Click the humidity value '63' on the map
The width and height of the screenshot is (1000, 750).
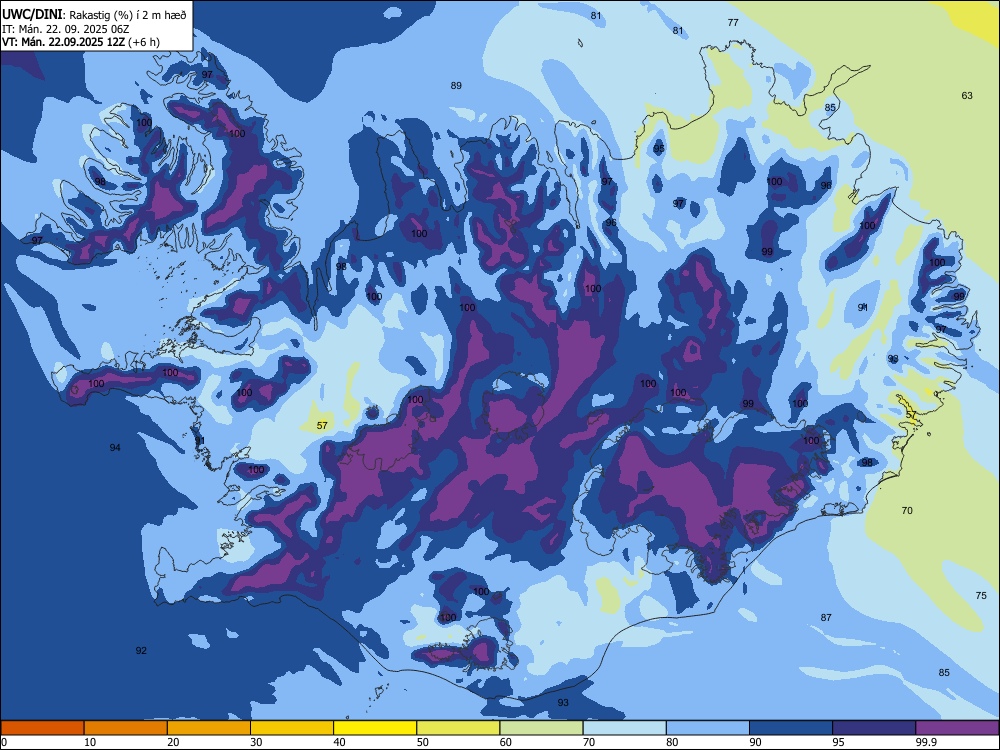pyautogui.click(x=967, y=96)
